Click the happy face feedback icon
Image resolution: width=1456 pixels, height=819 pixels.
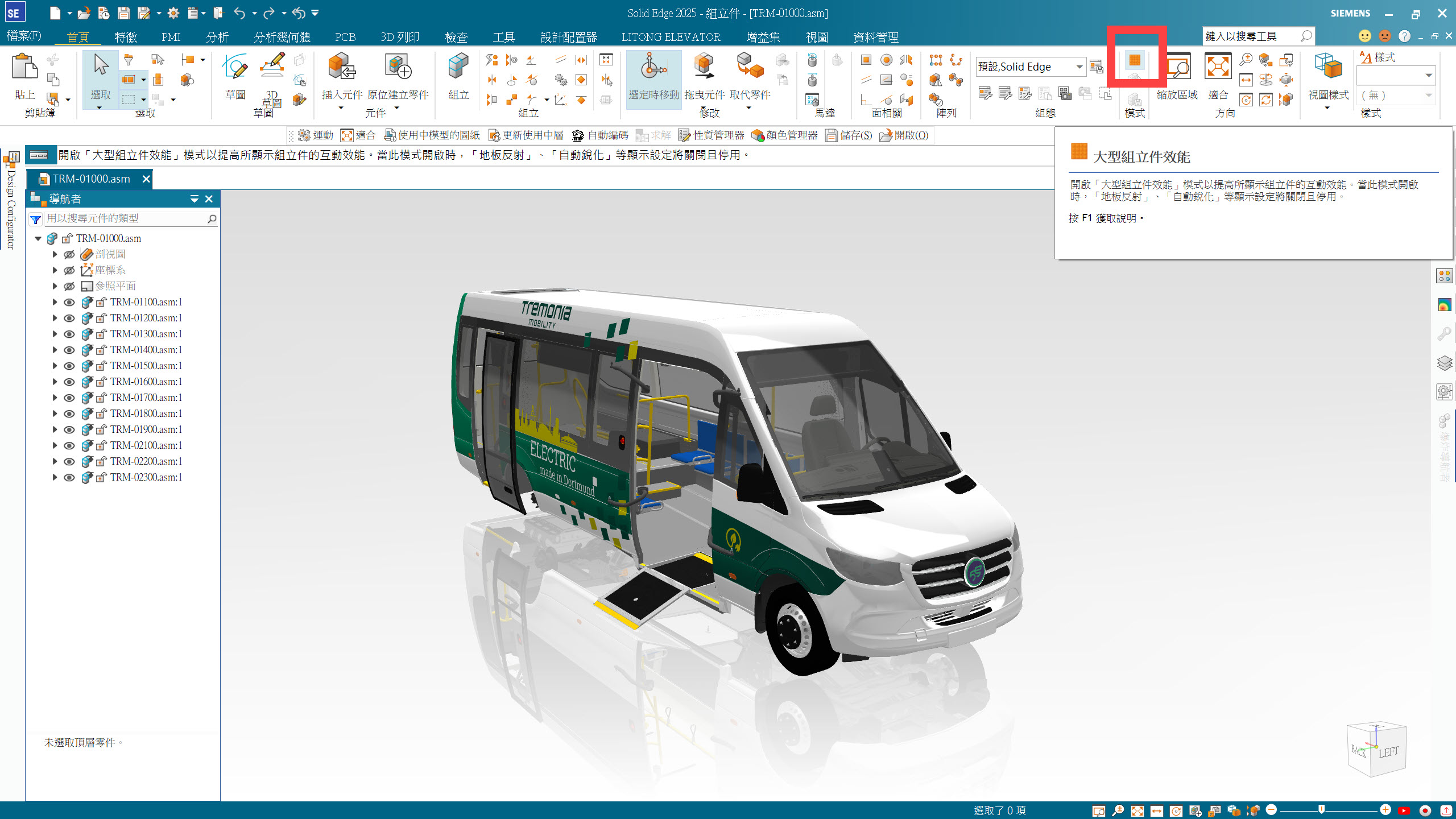point(1364,36)
